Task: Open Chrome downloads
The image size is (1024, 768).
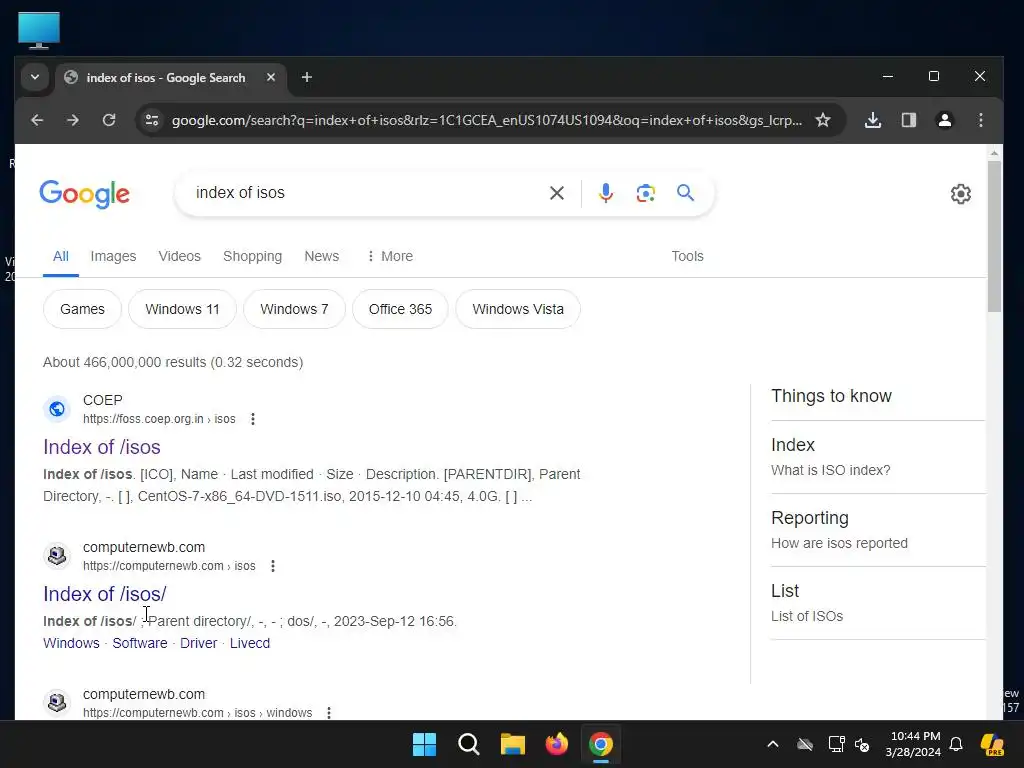Action: point(873,120)
